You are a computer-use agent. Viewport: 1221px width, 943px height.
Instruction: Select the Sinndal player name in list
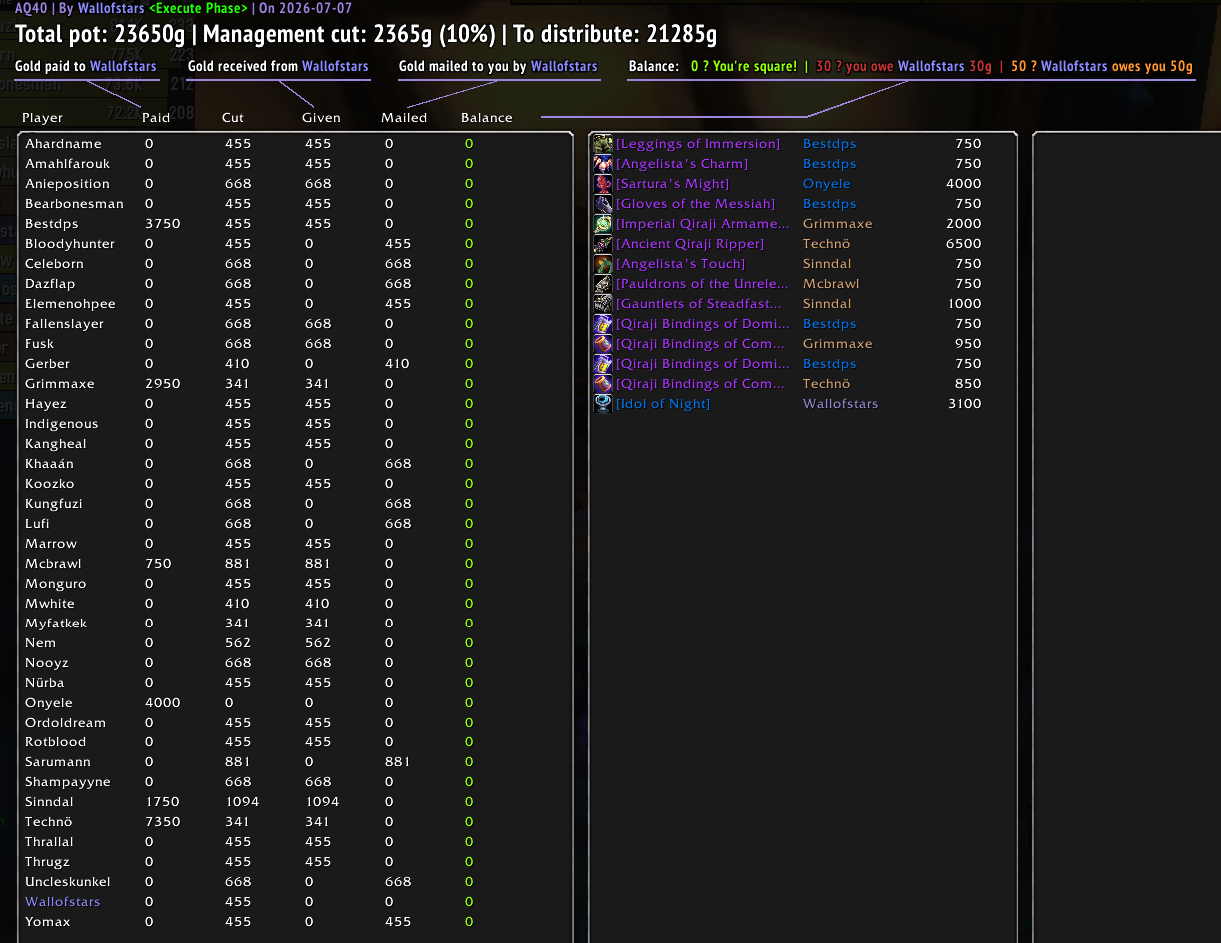[49, 802]
